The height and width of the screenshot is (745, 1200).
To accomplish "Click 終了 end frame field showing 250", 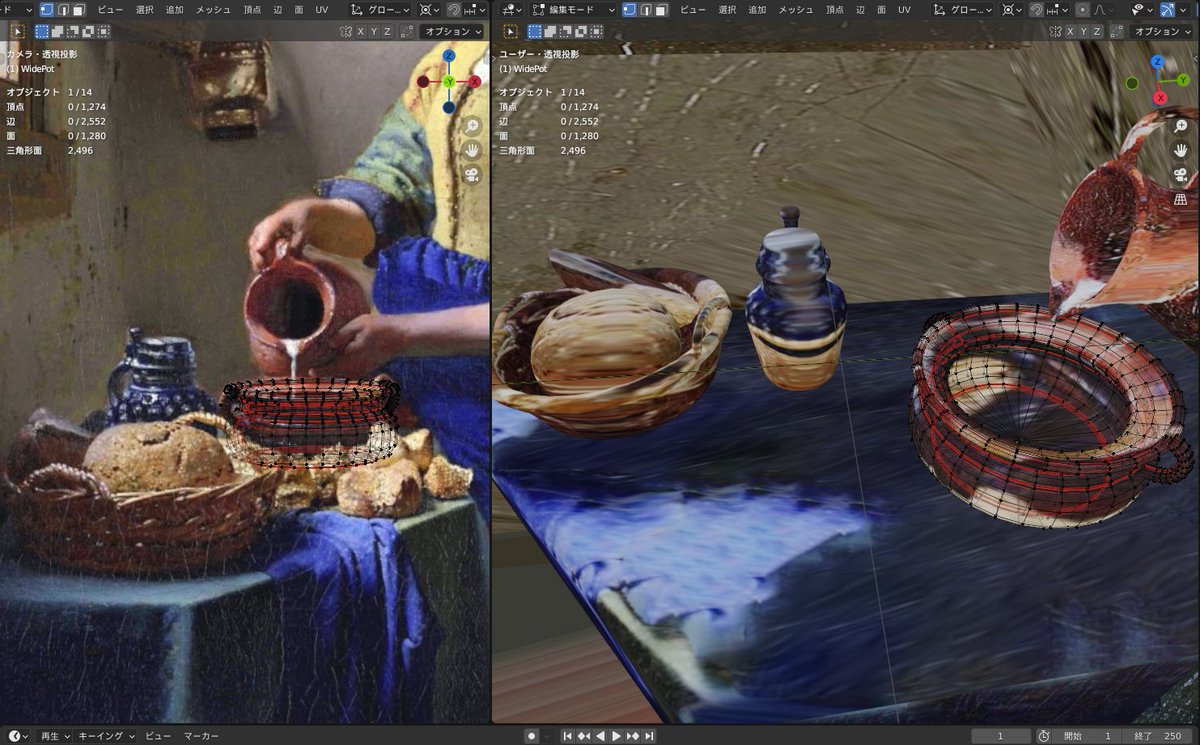I will click(1156, 736).
